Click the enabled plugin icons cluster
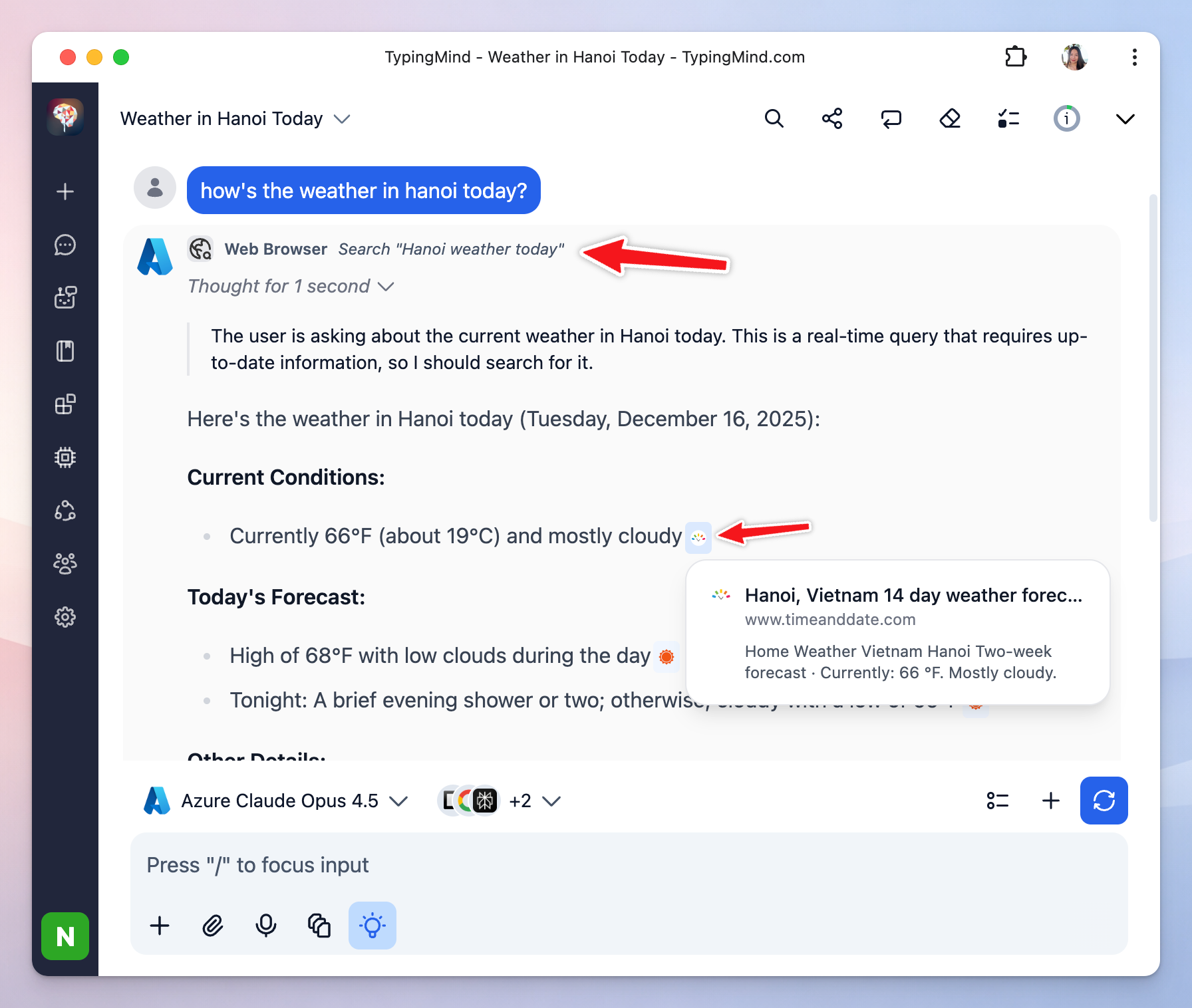 pos(468,801)
